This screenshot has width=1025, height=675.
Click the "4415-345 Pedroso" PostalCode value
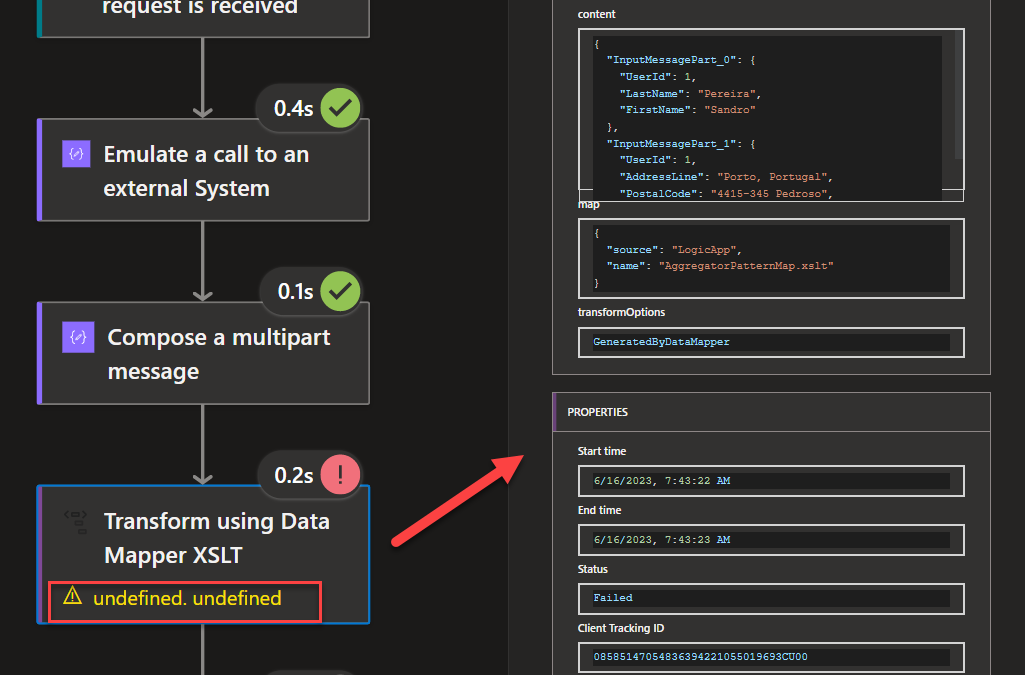pos(769,194)
